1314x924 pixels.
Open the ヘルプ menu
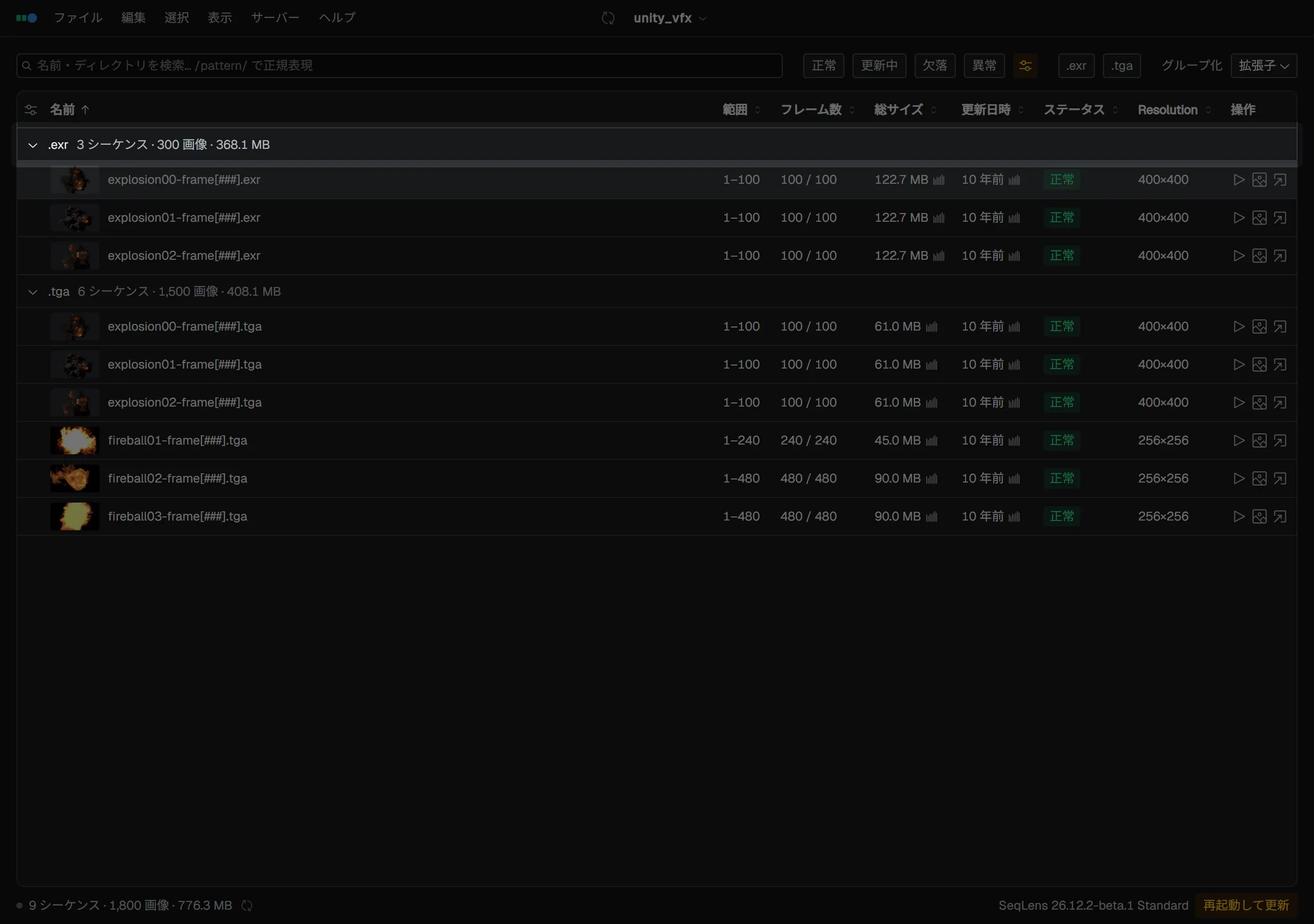pyautogui.click(x=337, y=18)
